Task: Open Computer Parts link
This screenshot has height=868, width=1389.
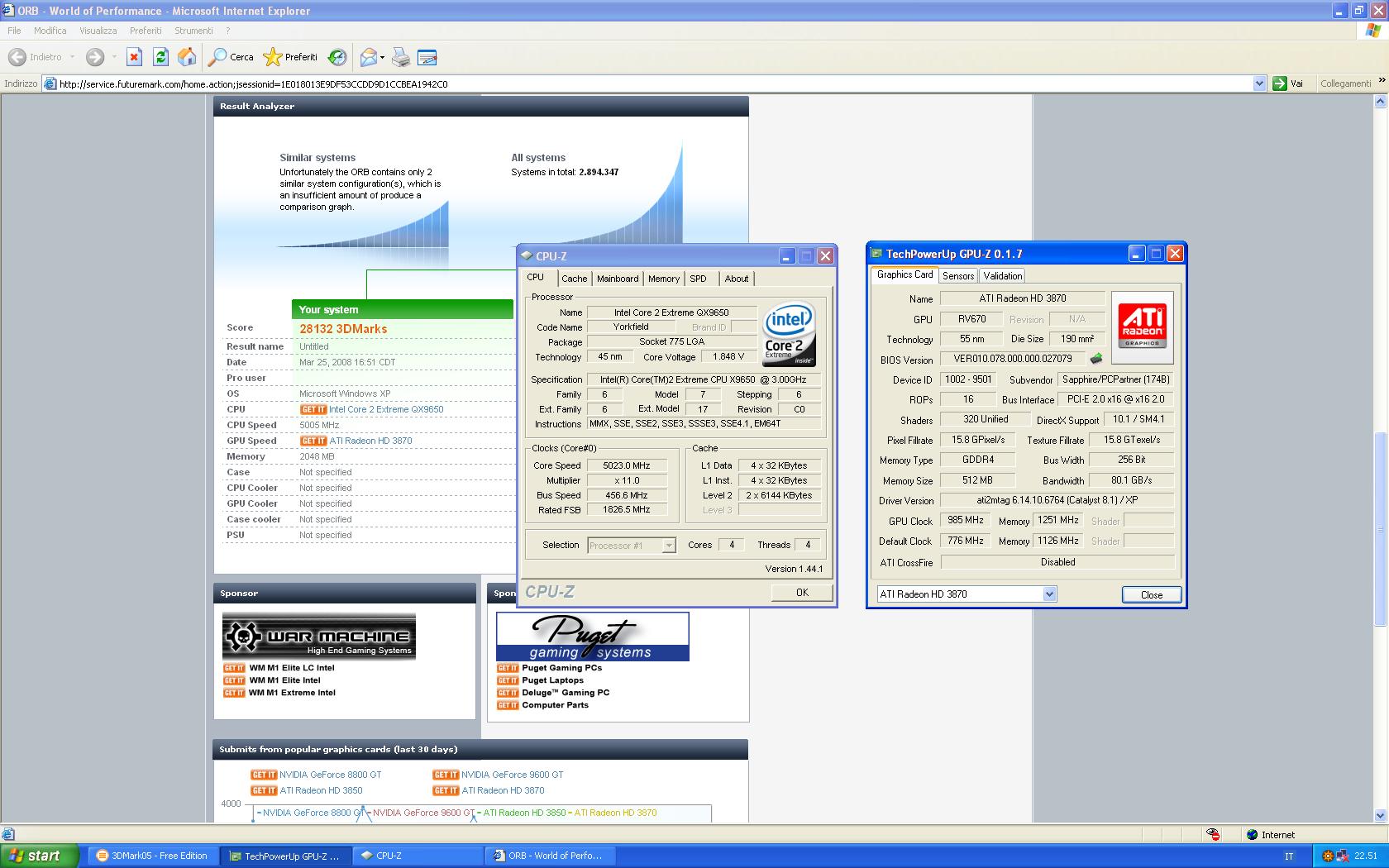Action: (555, 705)
